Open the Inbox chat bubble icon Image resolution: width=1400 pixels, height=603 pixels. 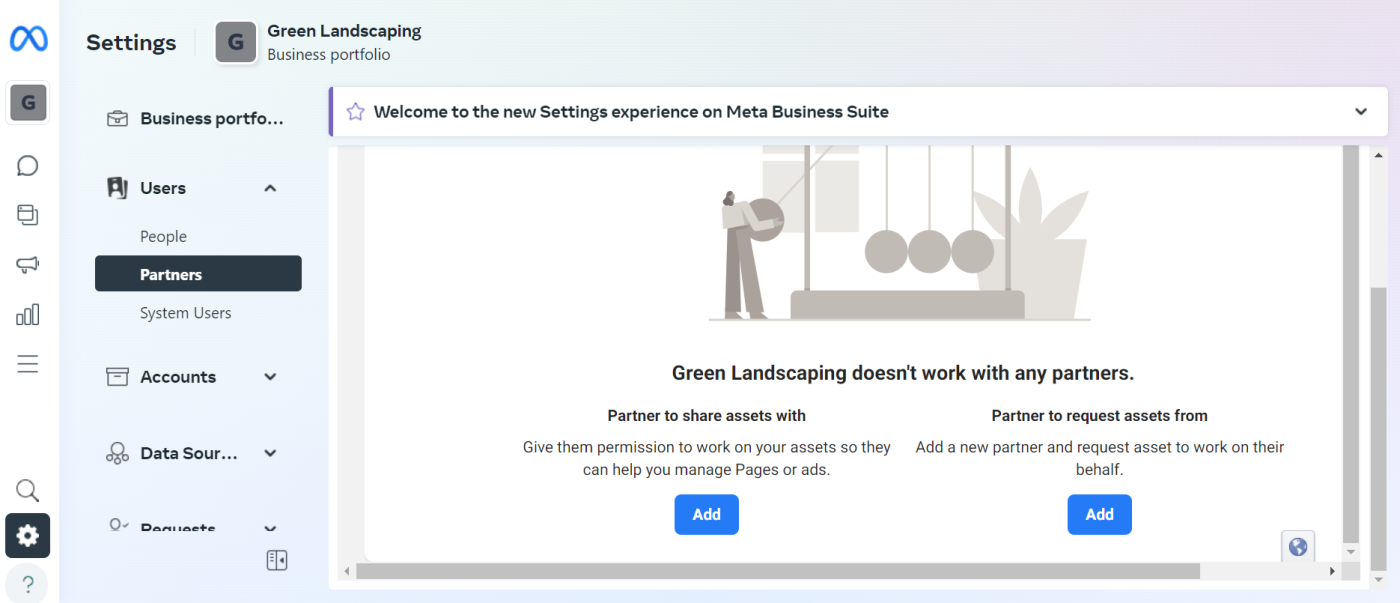(28, 165)
